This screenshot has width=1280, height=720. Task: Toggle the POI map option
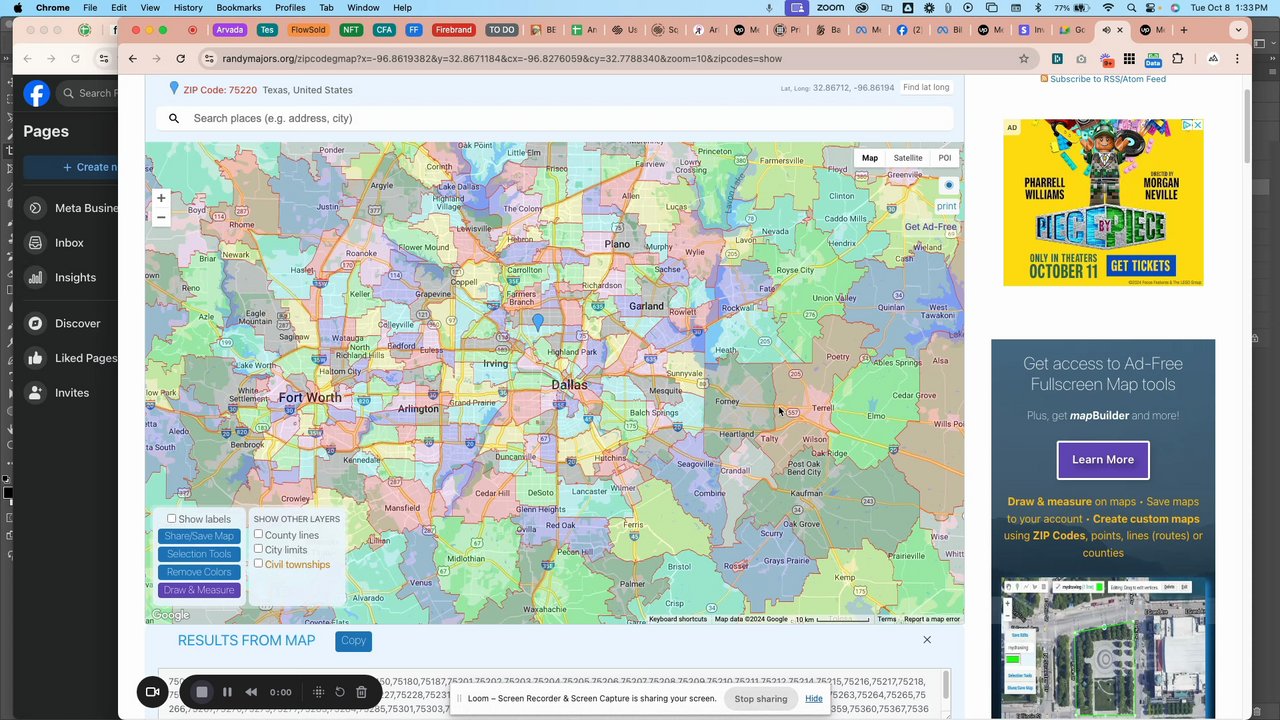click(945, 158)
